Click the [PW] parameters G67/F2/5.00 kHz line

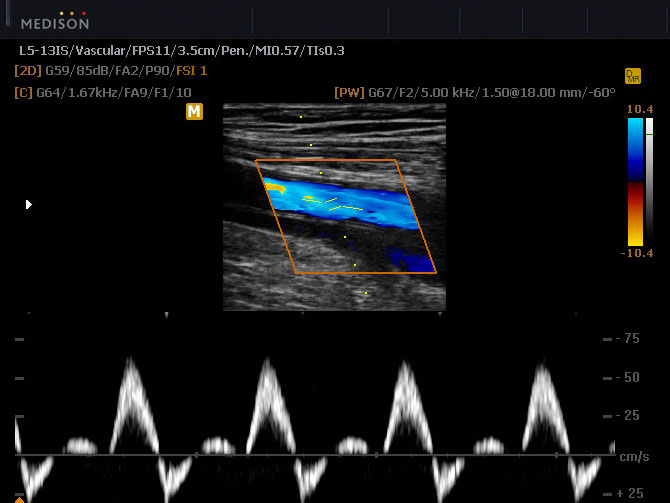coord(475,93)
